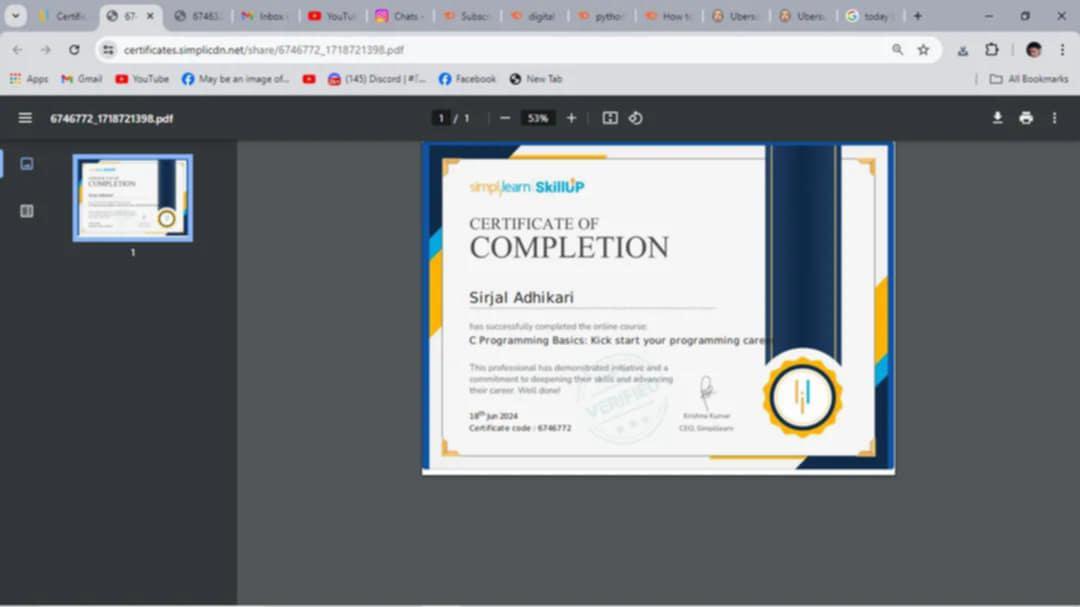Open the Gmail bookmark

coord(81,79)
